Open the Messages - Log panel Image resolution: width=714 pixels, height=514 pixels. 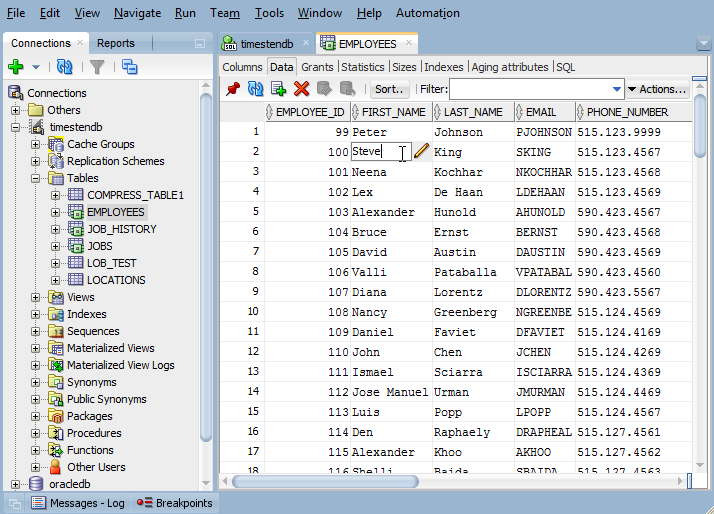pos(78,503)
